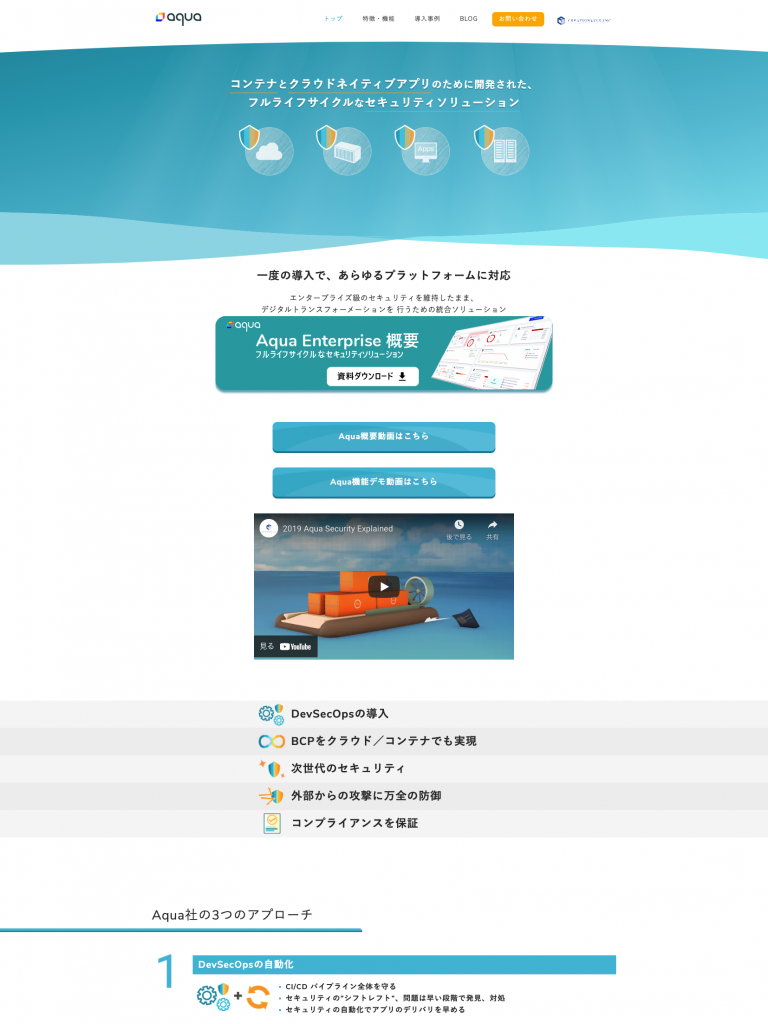The image size is (768, 1024).
Task: Click BCPをクラウド／コンテナでも実現 text
Action: [384, 741]
